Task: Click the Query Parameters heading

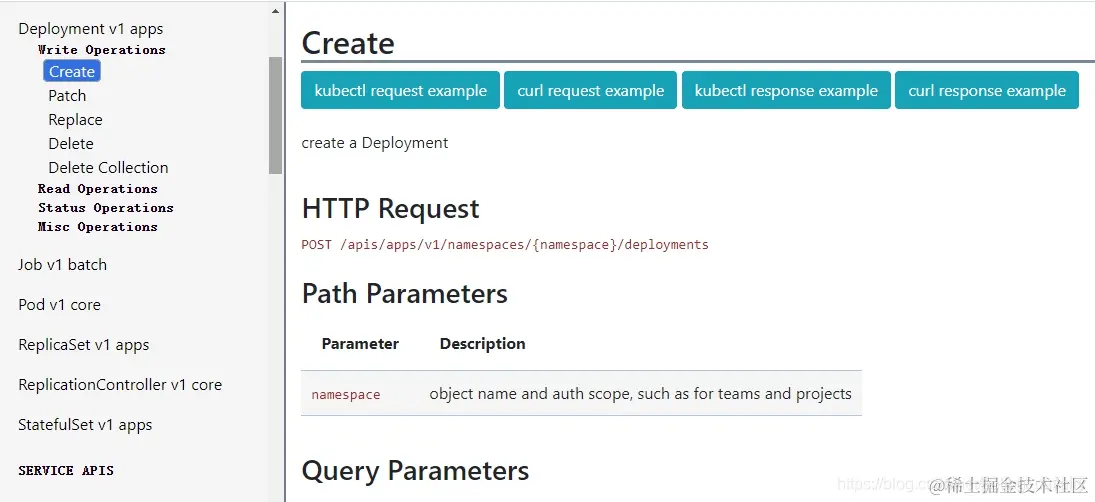Action: tap(415, 471)
